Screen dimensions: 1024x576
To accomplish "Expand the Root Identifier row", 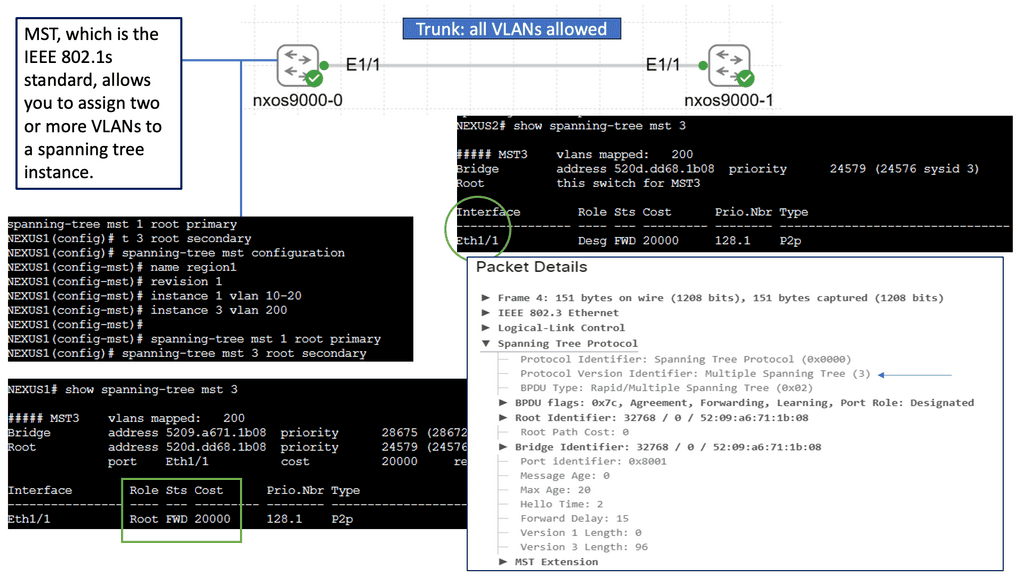I will pyautogui.click(x=503, y=418).
